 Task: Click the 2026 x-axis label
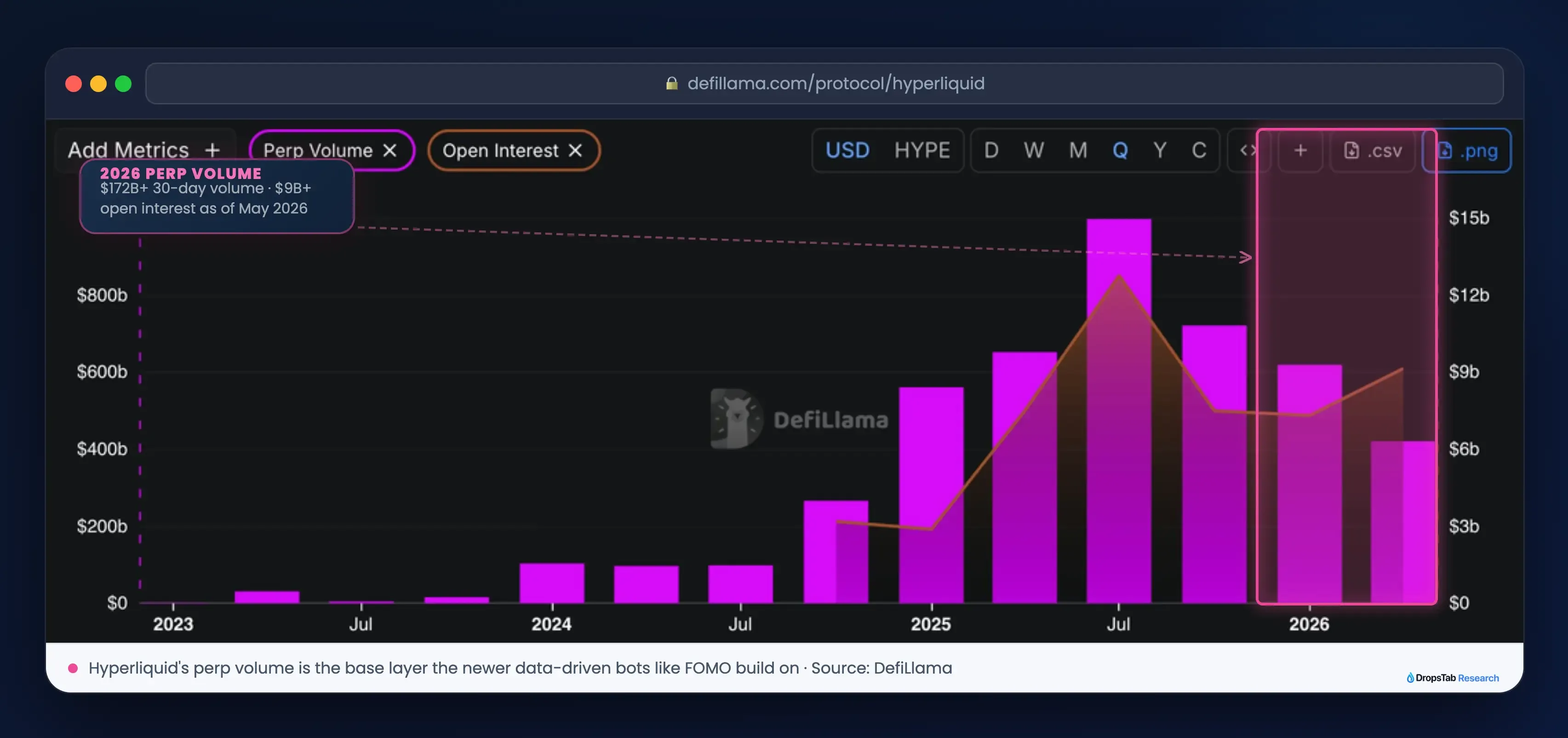[x=1309, y=624]
